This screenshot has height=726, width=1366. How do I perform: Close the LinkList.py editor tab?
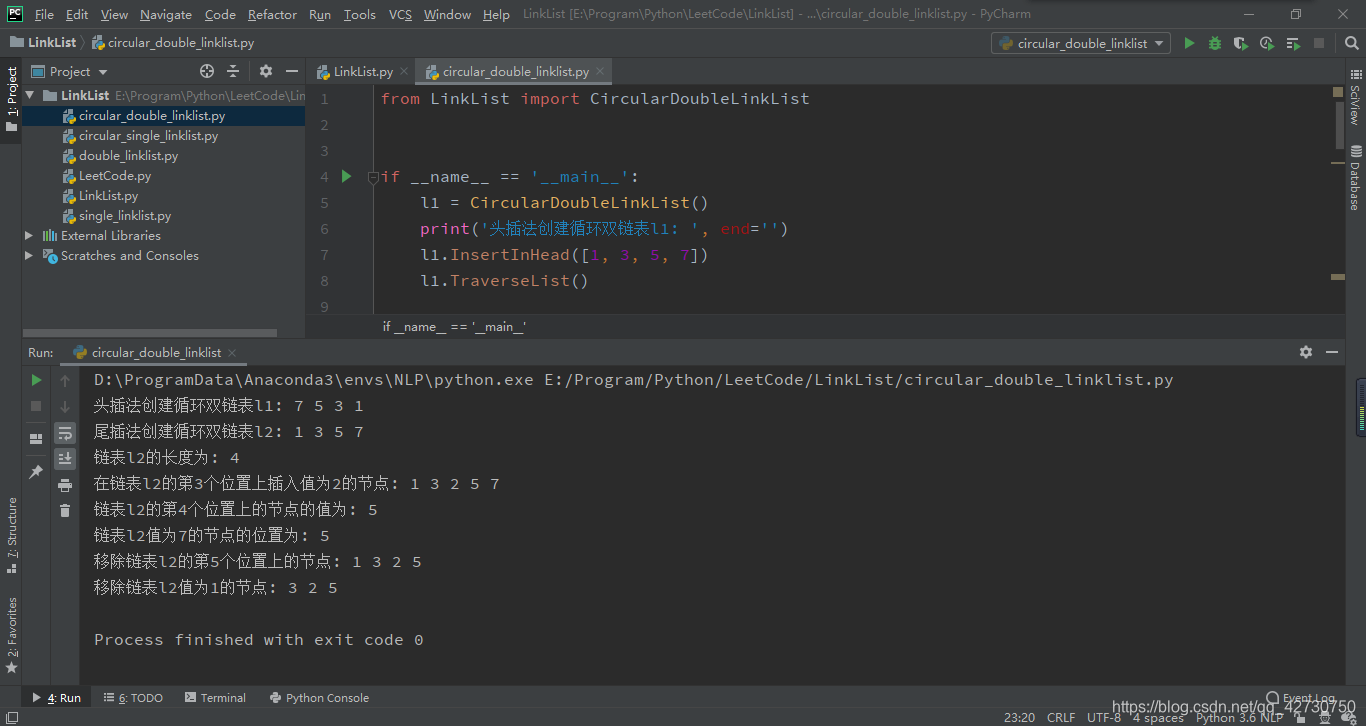coord(404,72)
